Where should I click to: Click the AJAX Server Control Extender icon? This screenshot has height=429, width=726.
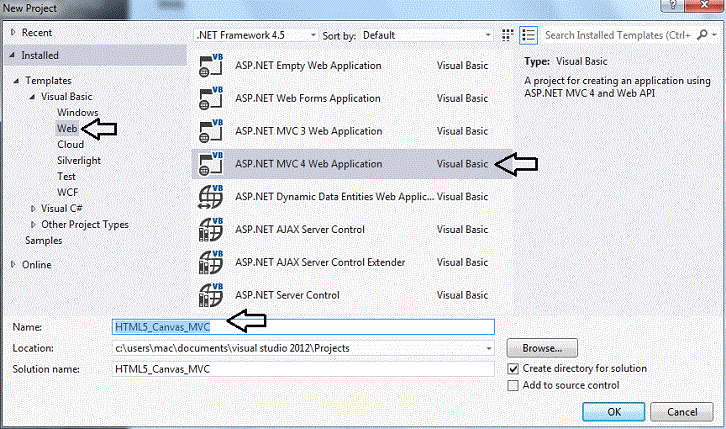[211, 262]
